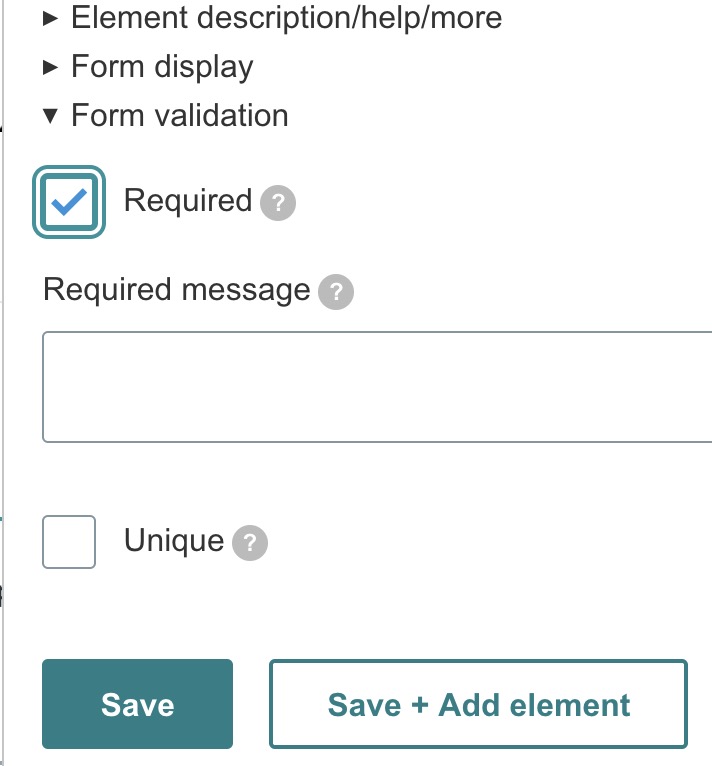Click the Required message help icon
Image resolution: width=712 pixels, height=766 pixels.
coord(336,292)
